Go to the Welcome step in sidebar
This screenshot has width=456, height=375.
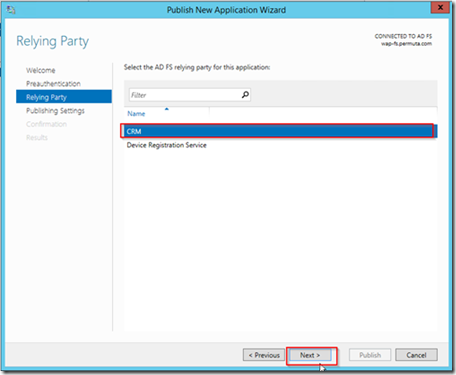pos(41,70)
